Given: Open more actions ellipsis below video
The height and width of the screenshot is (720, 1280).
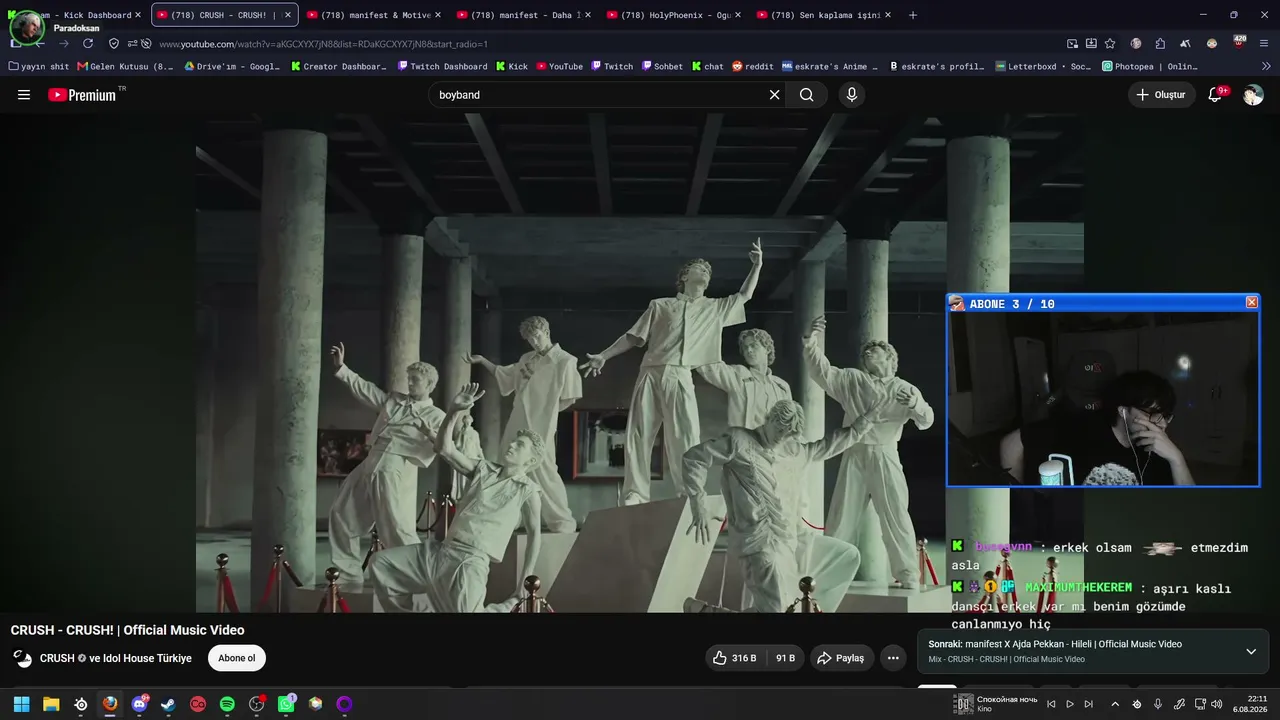Looking at the screenshot, I should [893, 658].
